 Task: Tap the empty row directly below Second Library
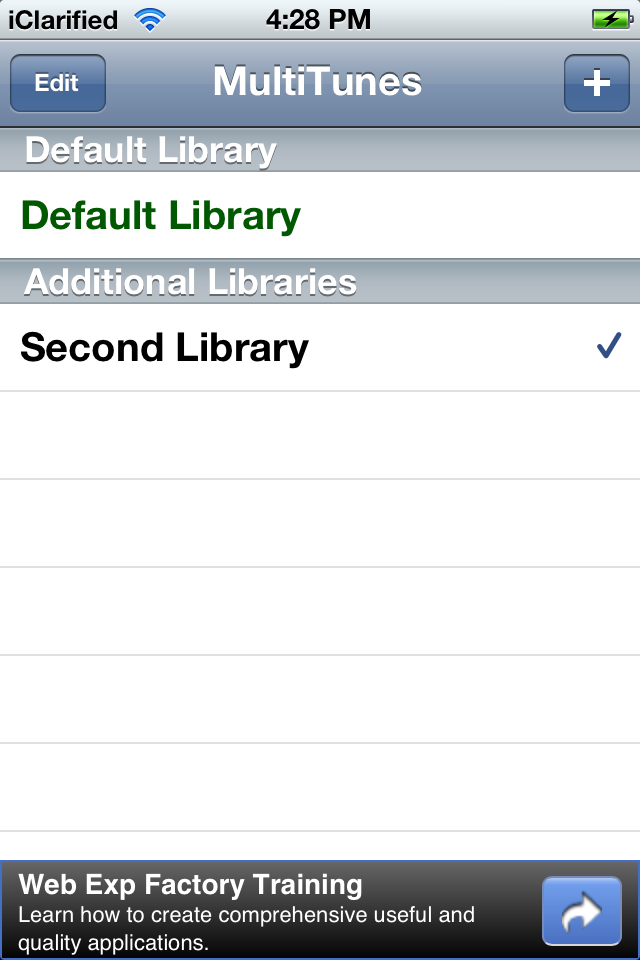(x=320, y=435)
